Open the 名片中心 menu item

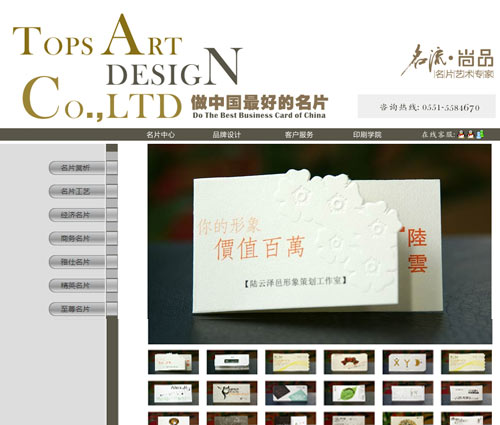point(160,135)
